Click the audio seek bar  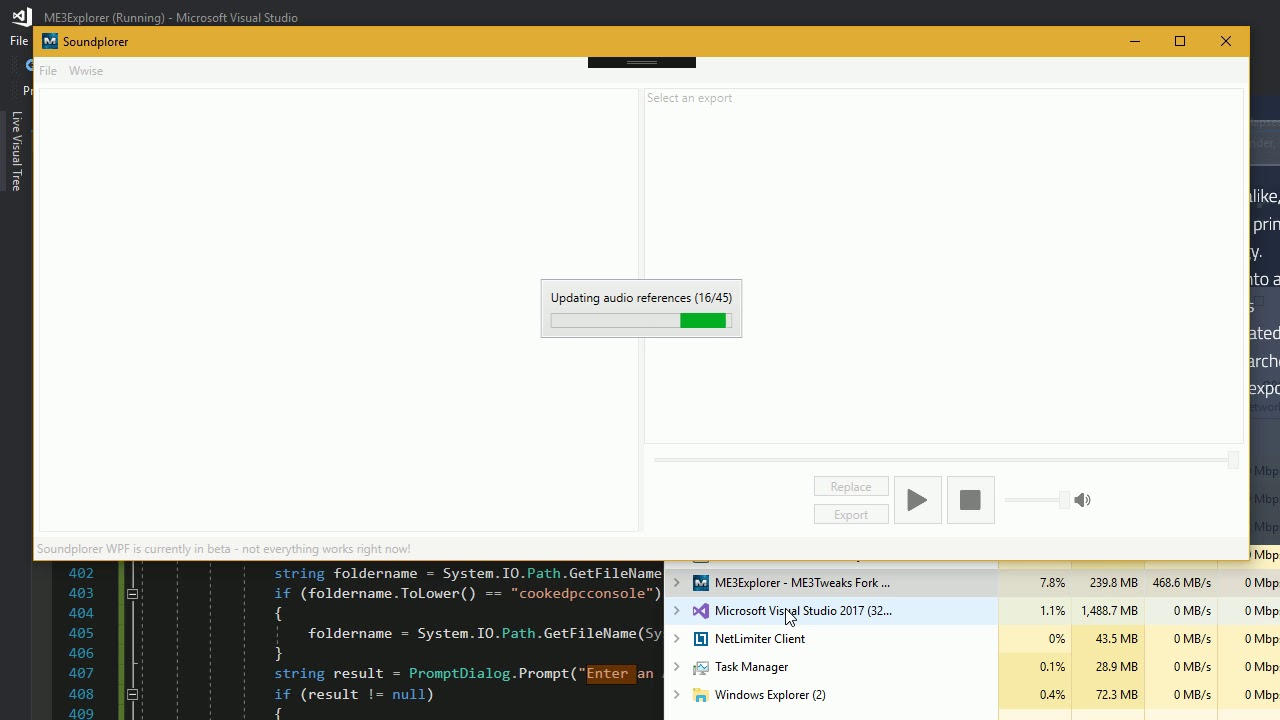tap(946, 460)
